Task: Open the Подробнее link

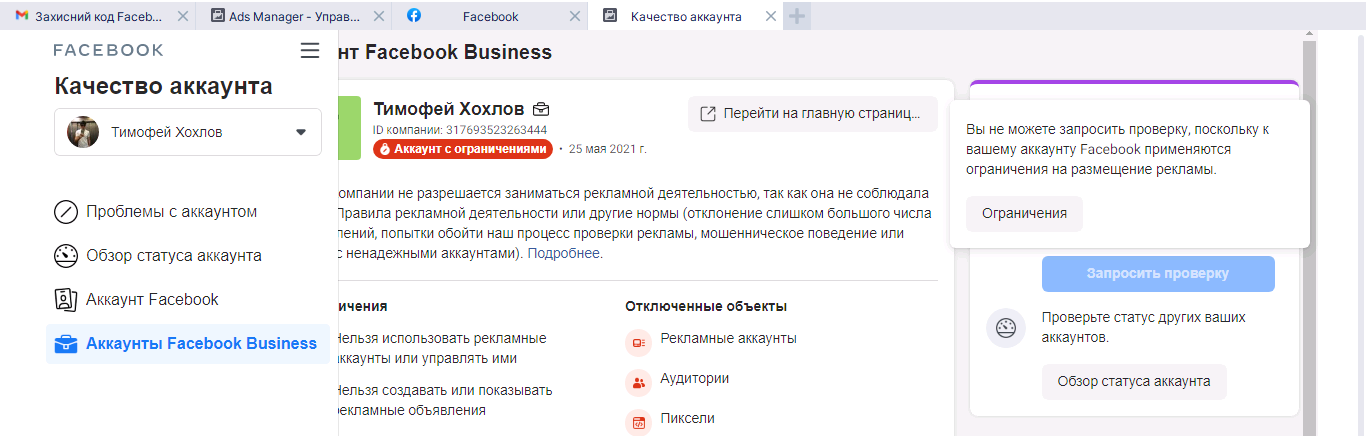Action: click(565, 254)
